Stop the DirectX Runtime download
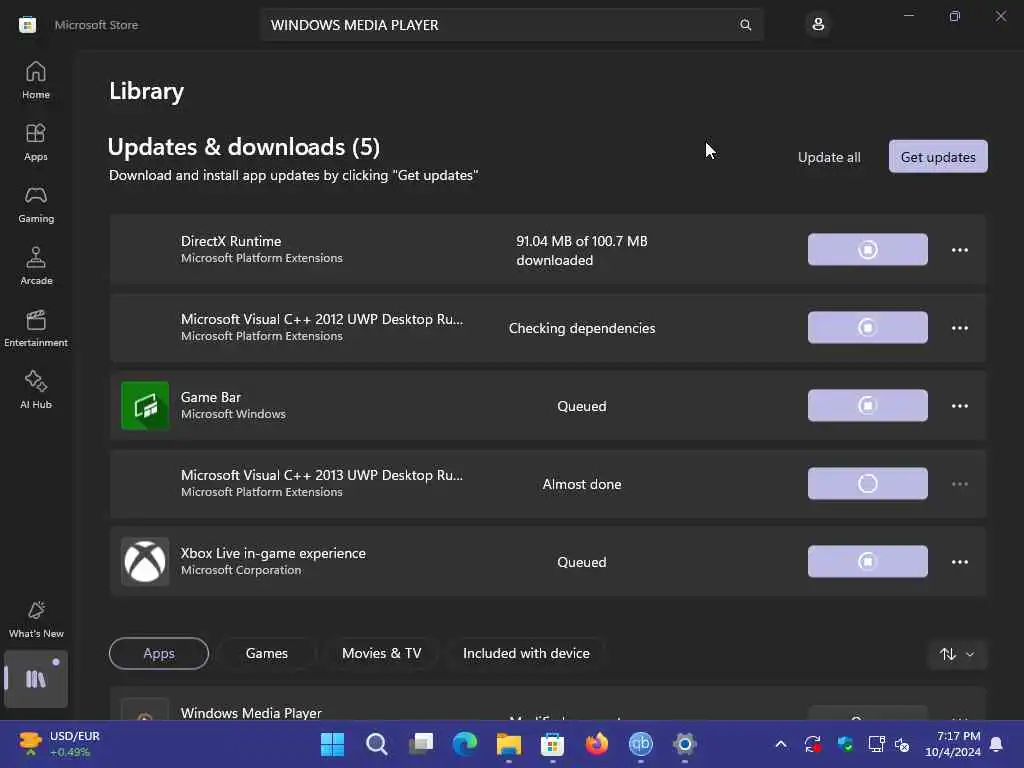The image size is (1024, 768). tap(867, 249)
